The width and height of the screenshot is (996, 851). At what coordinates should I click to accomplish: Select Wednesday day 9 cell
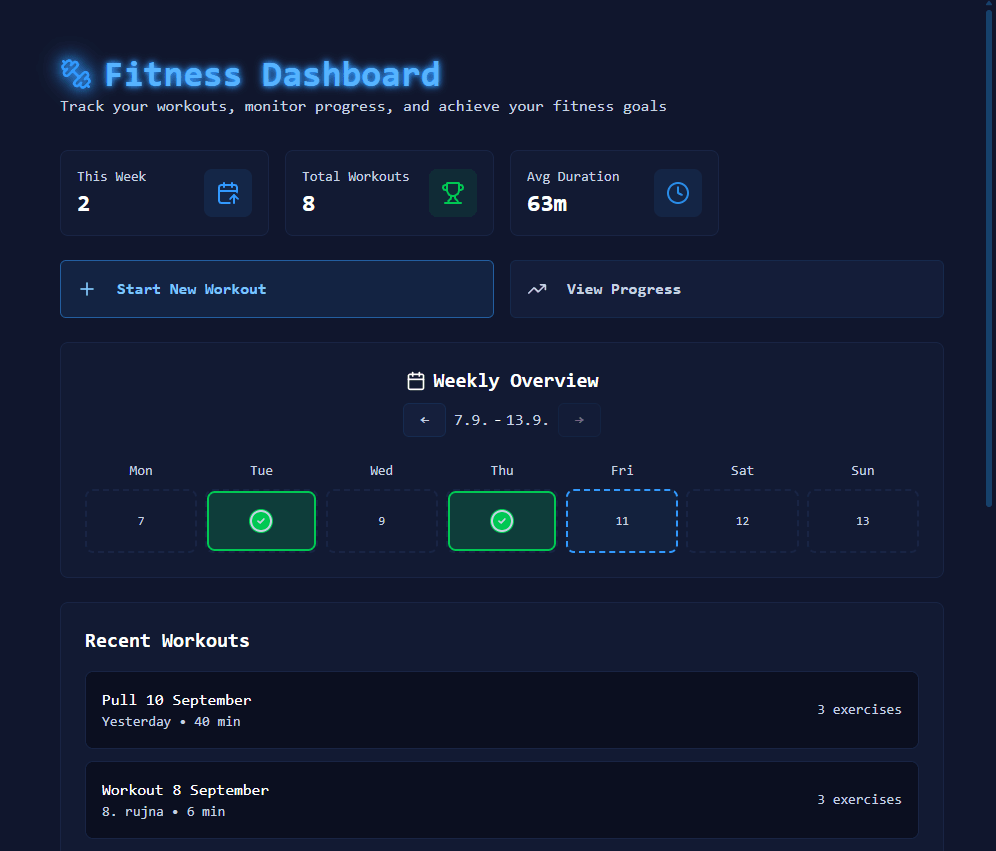tap(382, 521)
